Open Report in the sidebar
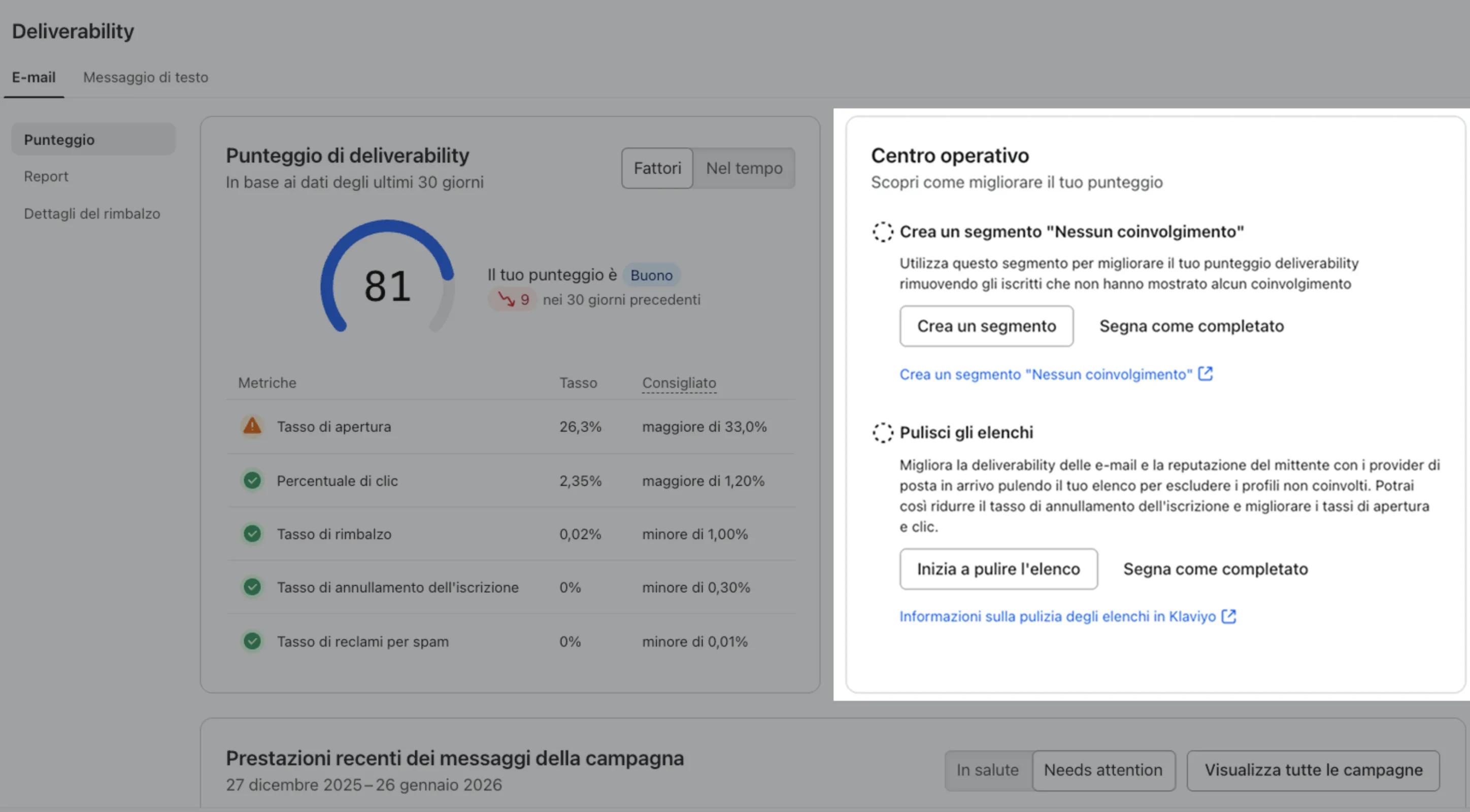This screenshot has height=812, width=1470. [x=46, y=176]
